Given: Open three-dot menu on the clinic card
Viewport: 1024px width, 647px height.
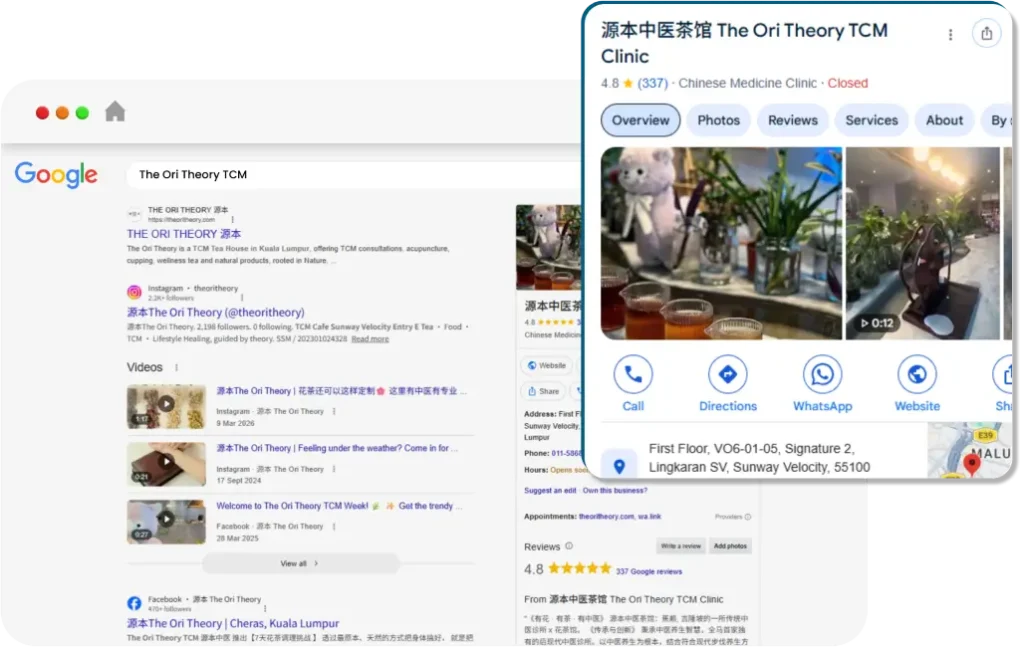Looking at the screenshot, I should tap(950, 35).
